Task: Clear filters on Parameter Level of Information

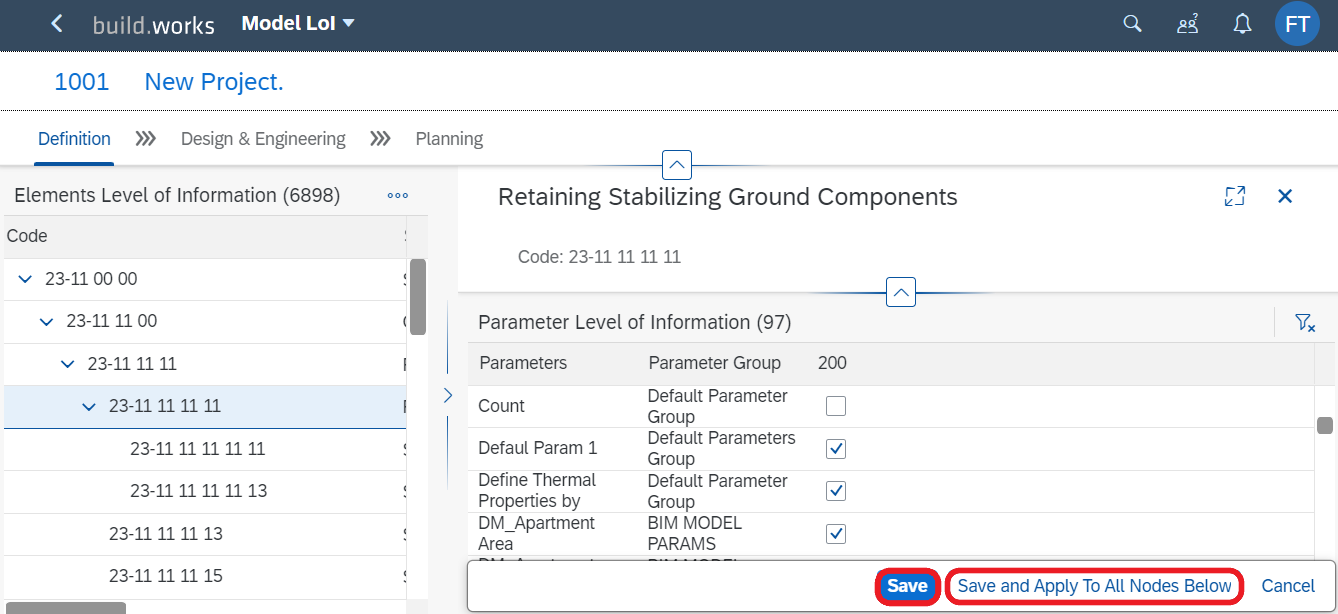Action: click(1304, 322)
